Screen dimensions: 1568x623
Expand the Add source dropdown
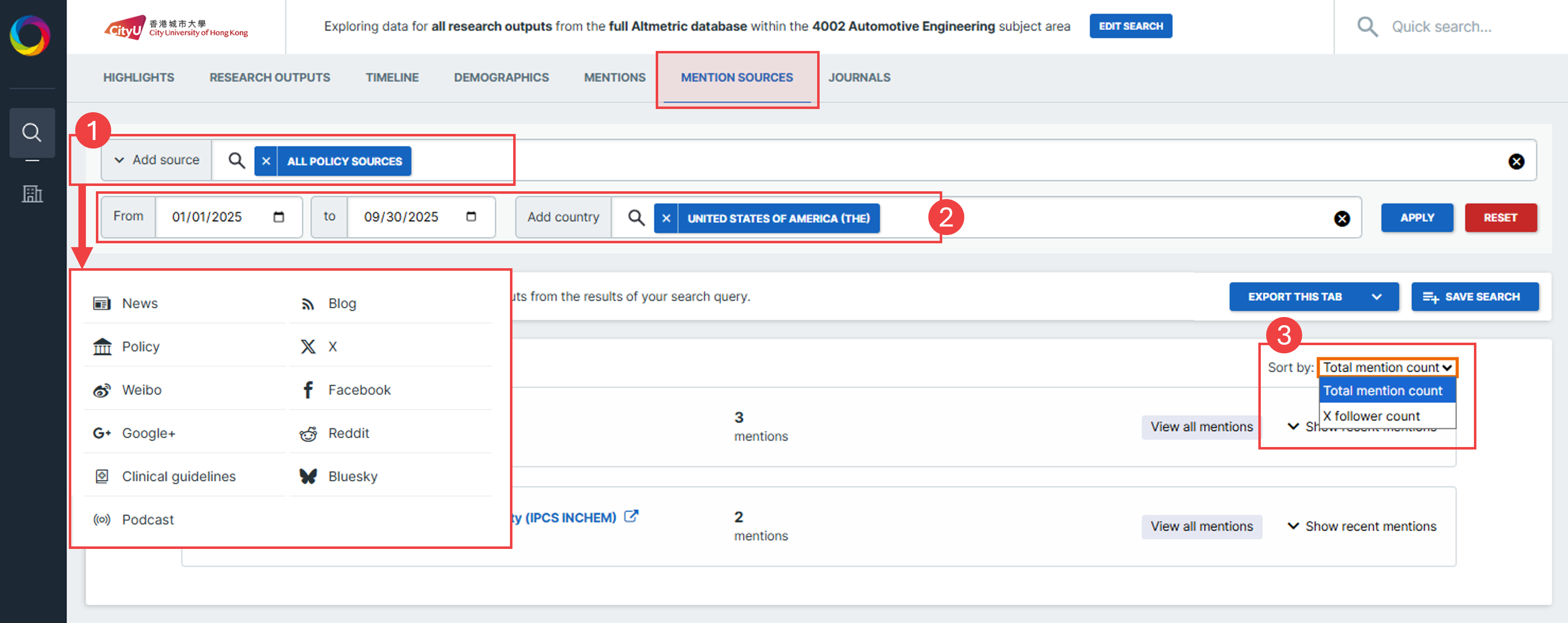tap(157, 160)
